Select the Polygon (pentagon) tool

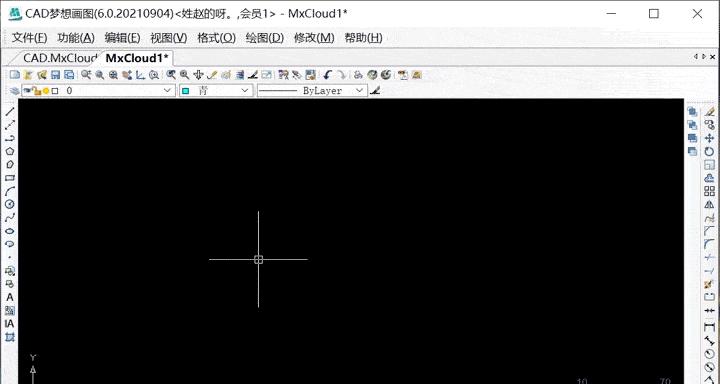[x=10, y=151]
